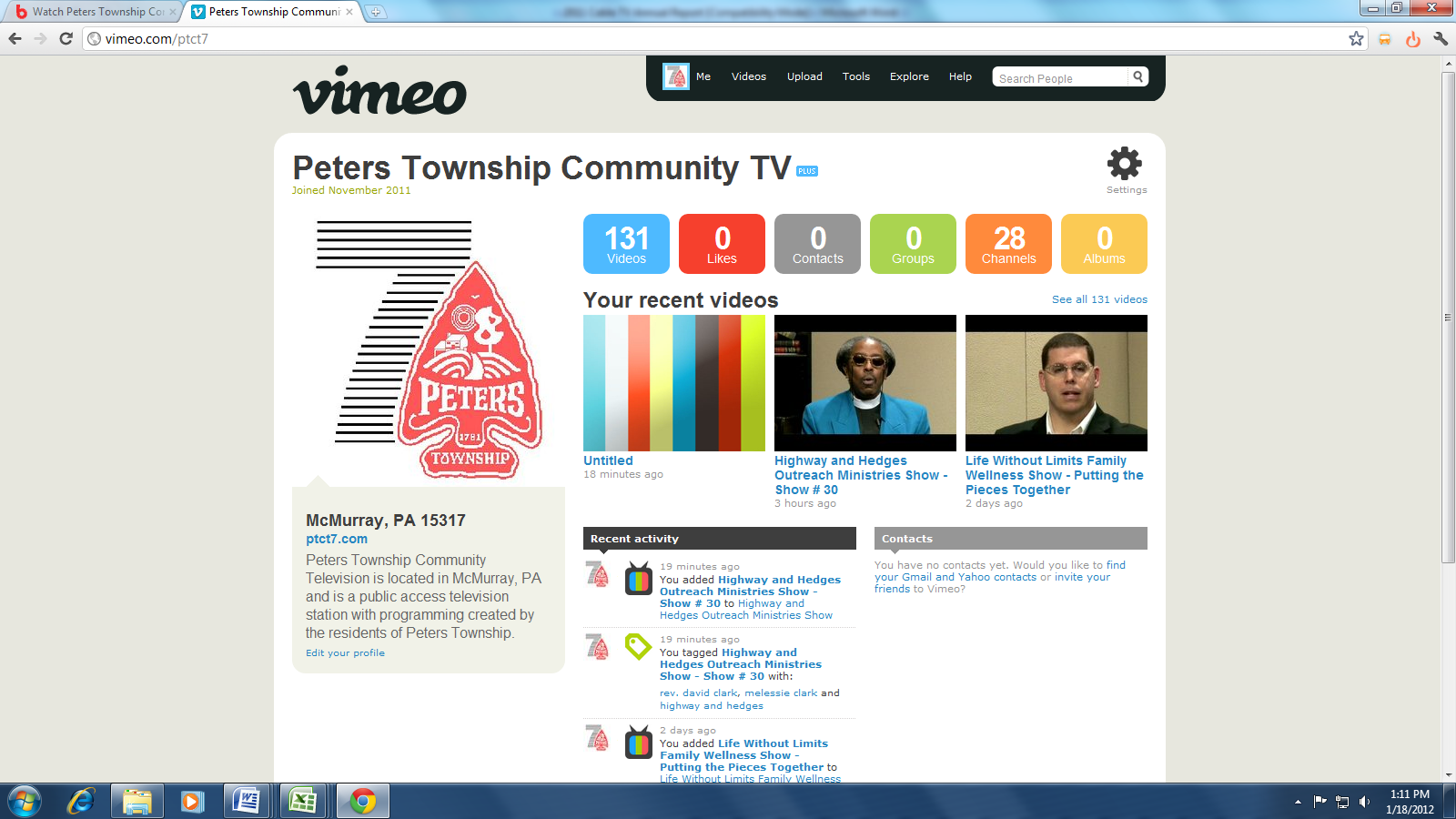Show hidden system tray icons
This screenshot has width=1456, height=819.
pyautogui.click(x=1298, y=802)
